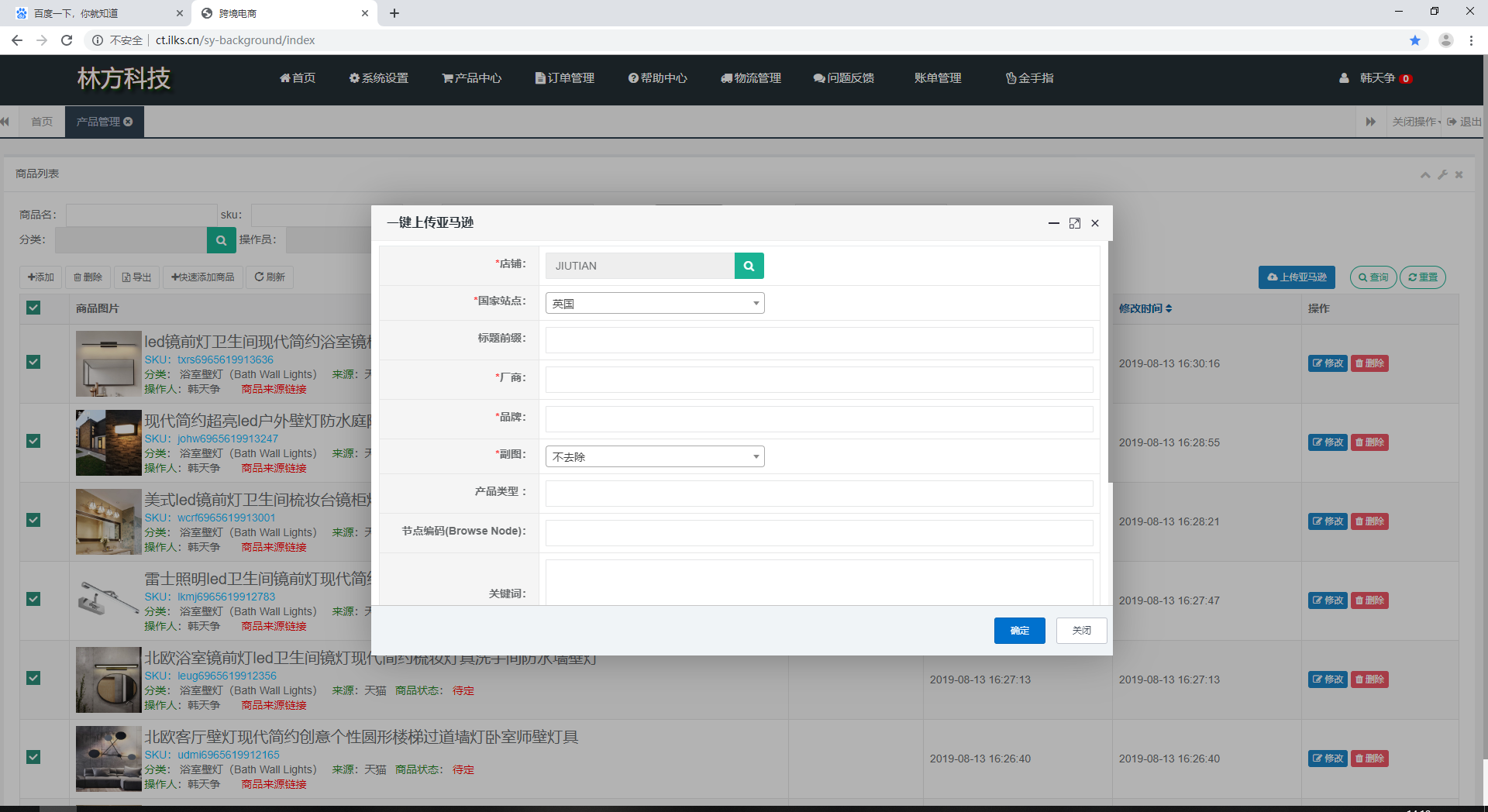Minimize the 一键上传亚马逊 dialog
The image size is (1488, 812).
[x=1054, y=223]
